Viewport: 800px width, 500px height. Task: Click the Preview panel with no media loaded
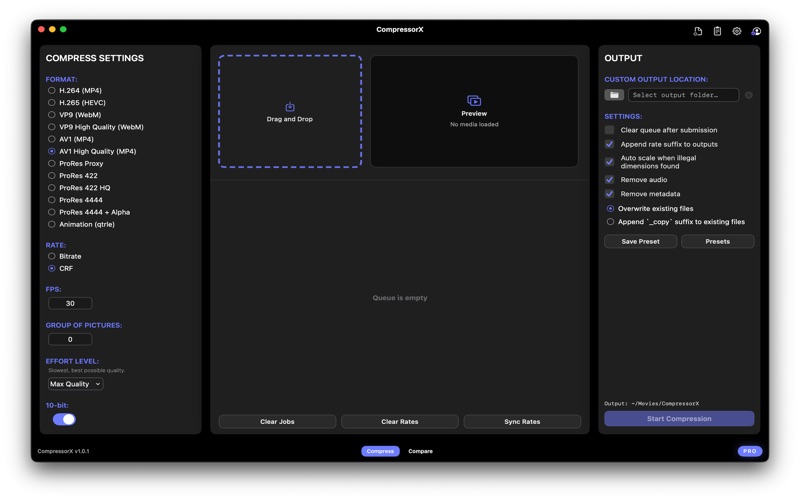pyautogui.click(x=474, y=111)
